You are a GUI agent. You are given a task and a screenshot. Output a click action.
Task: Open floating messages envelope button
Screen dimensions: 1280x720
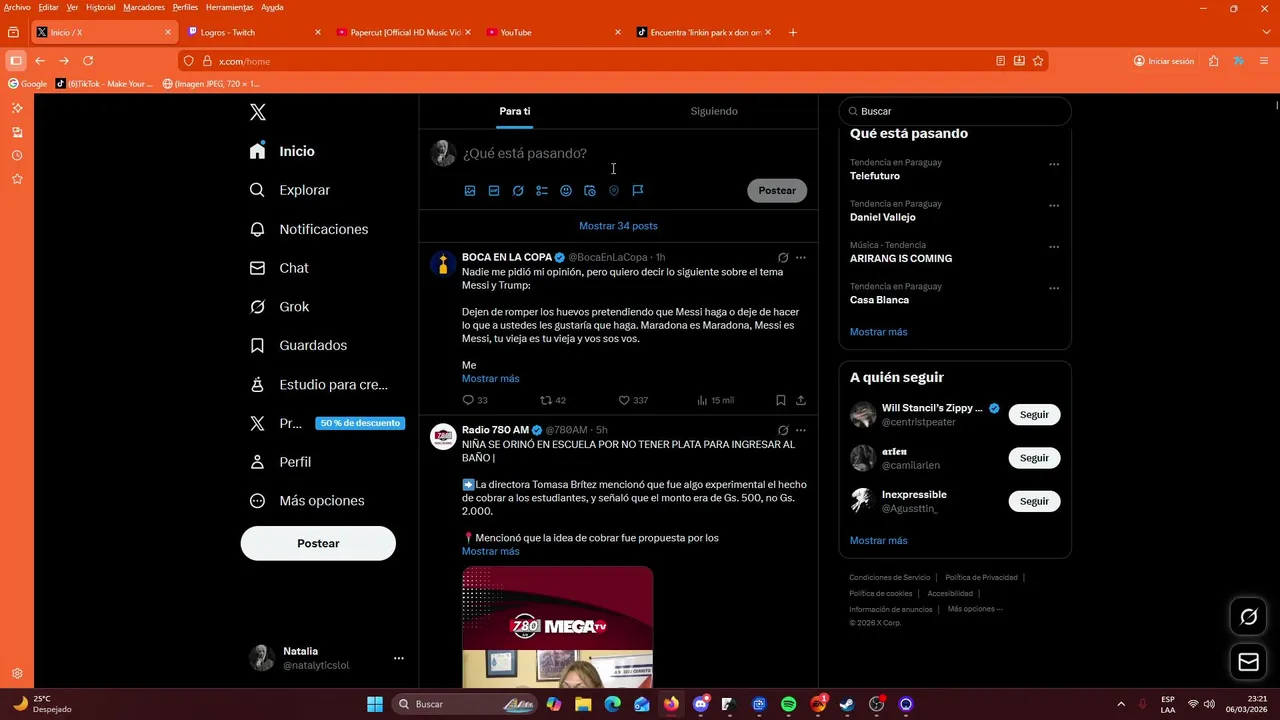click(1248, 661)
